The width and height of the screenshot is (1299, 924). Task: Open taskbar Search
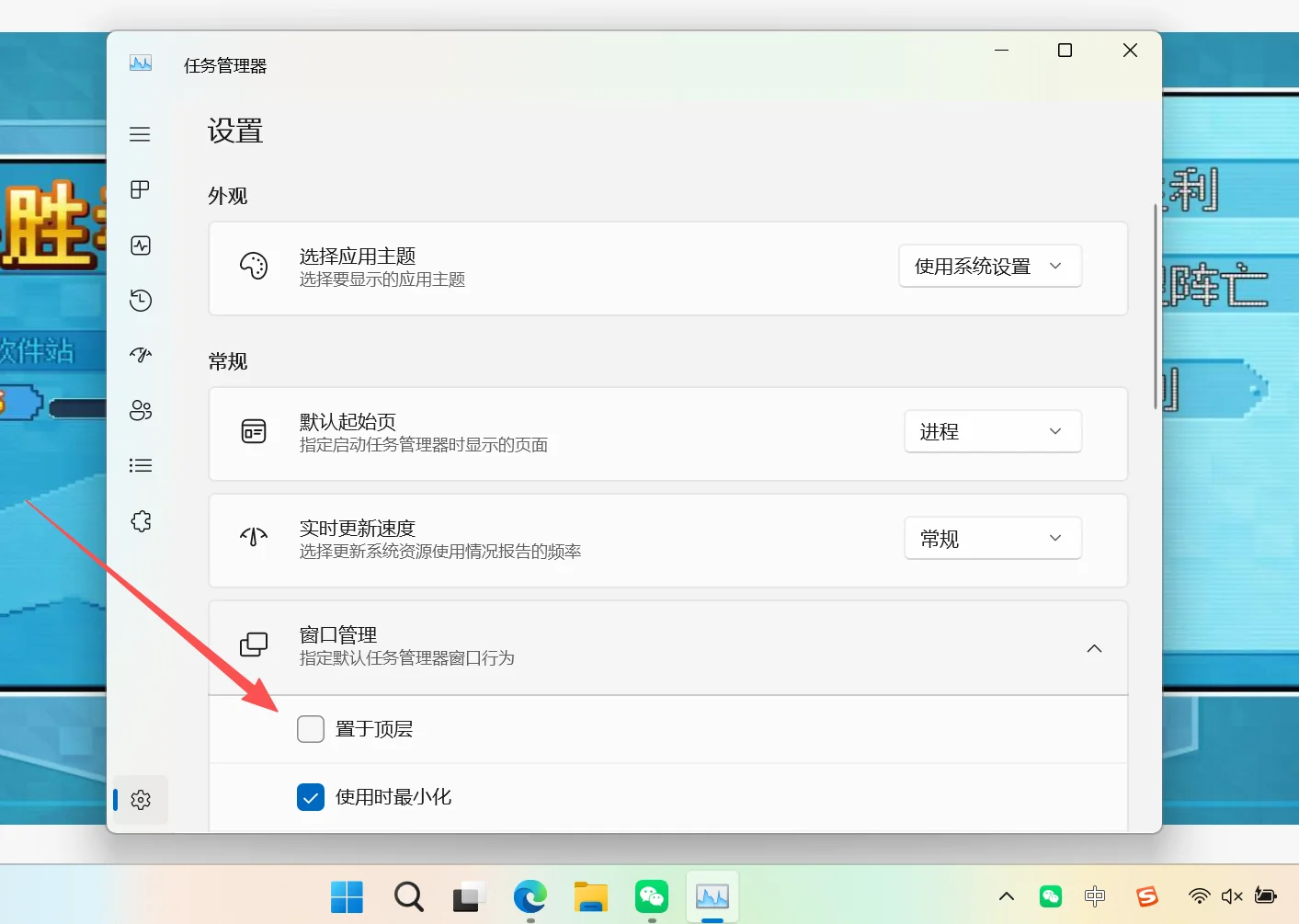(408, 896)
